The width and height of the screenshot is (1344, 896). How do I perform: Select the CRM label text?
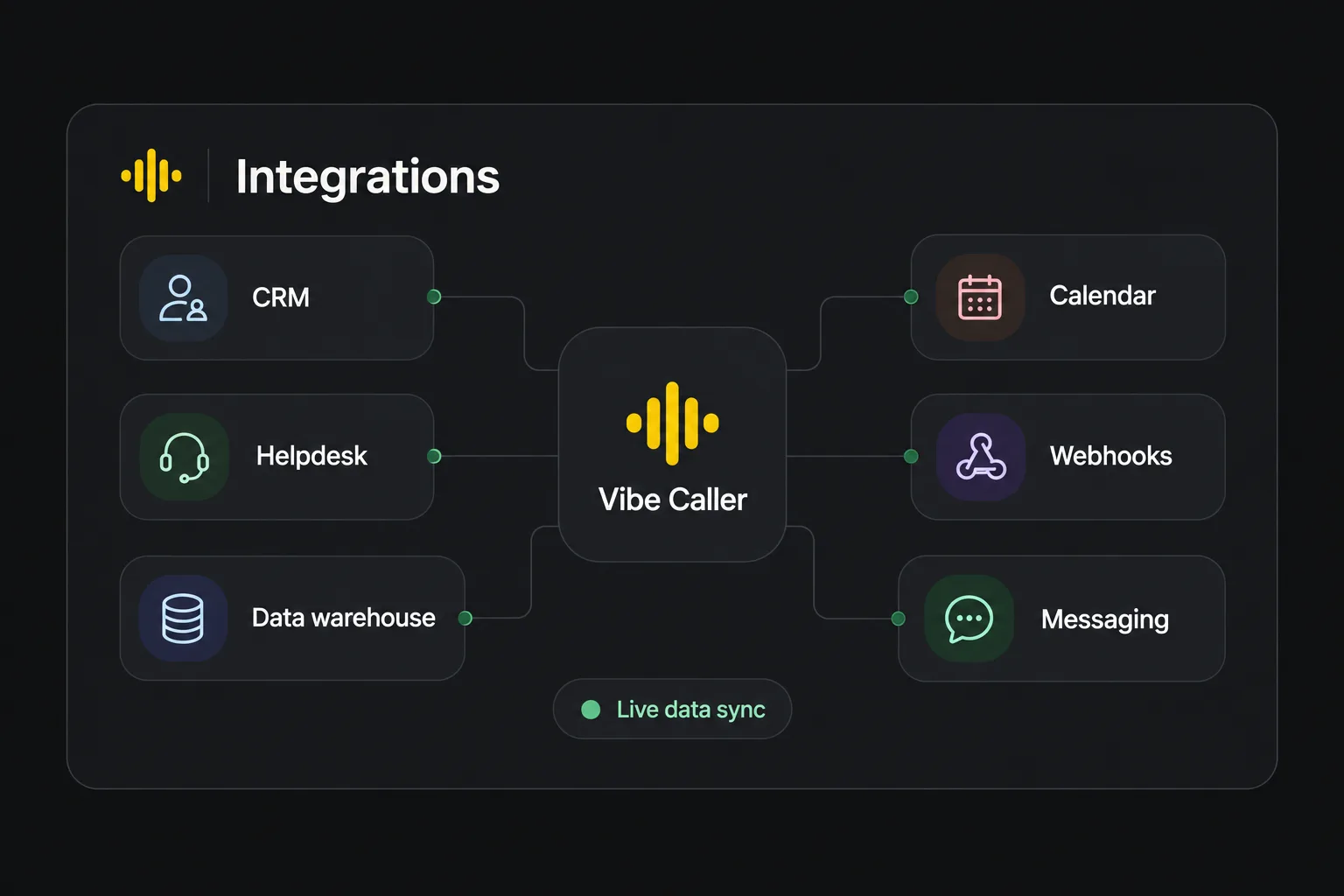click(281, 297)
